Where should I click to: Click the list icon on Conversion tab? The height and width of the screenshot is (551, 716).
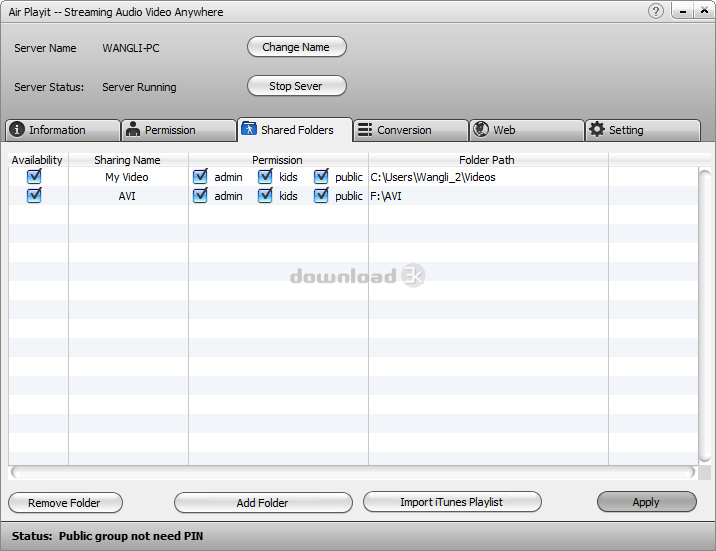(365, 130)
